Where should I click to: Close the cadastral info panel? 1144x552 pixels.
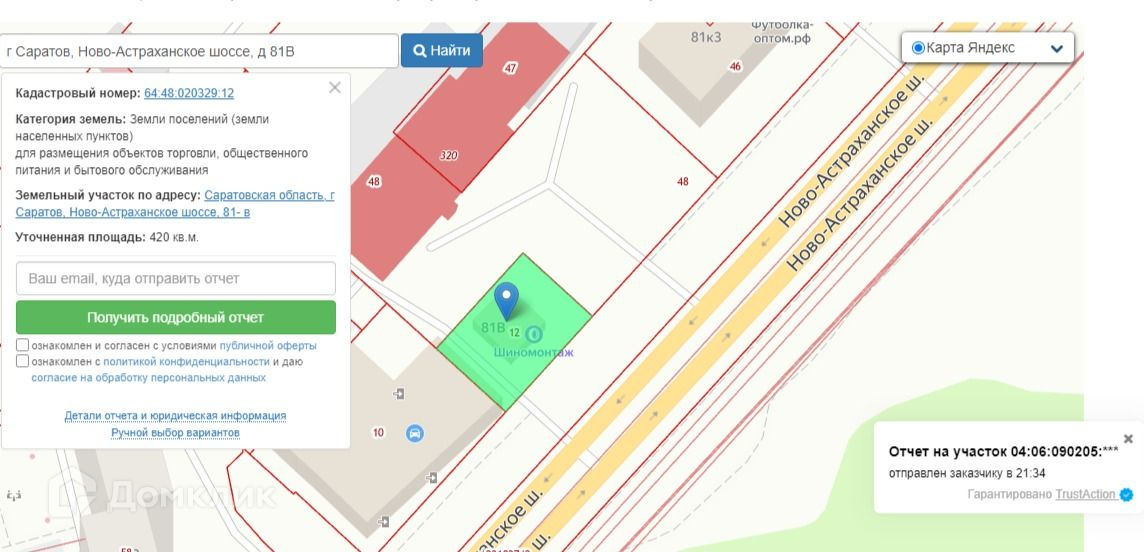(x=335, y=88)
